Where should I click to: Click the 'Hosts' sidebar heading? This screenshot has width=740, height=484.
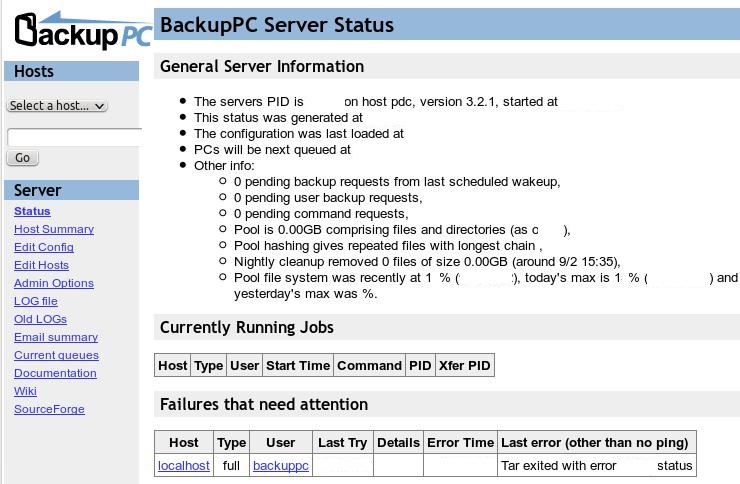tap(34, 71)
